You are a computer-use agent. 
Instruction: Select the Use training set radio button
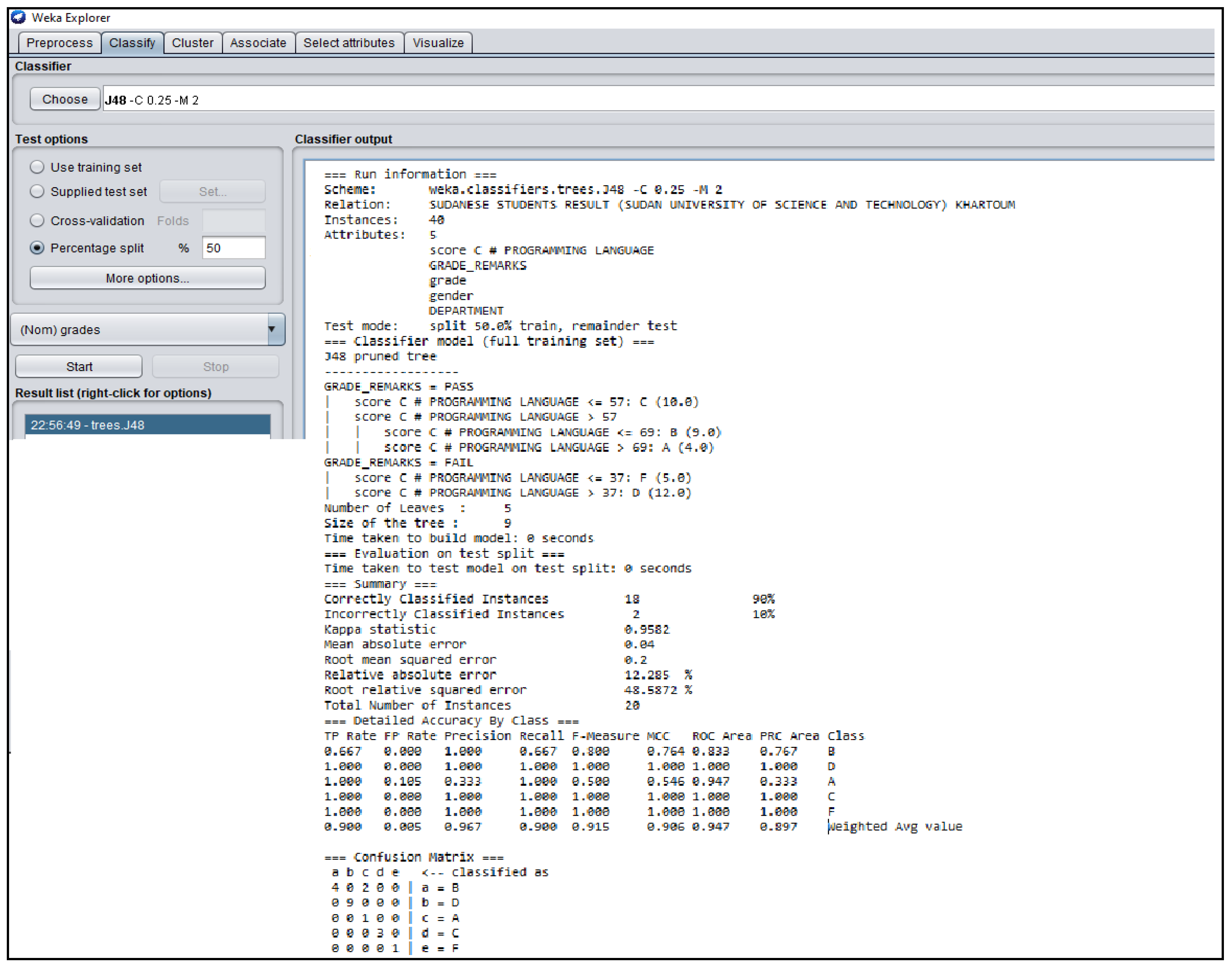37,167
